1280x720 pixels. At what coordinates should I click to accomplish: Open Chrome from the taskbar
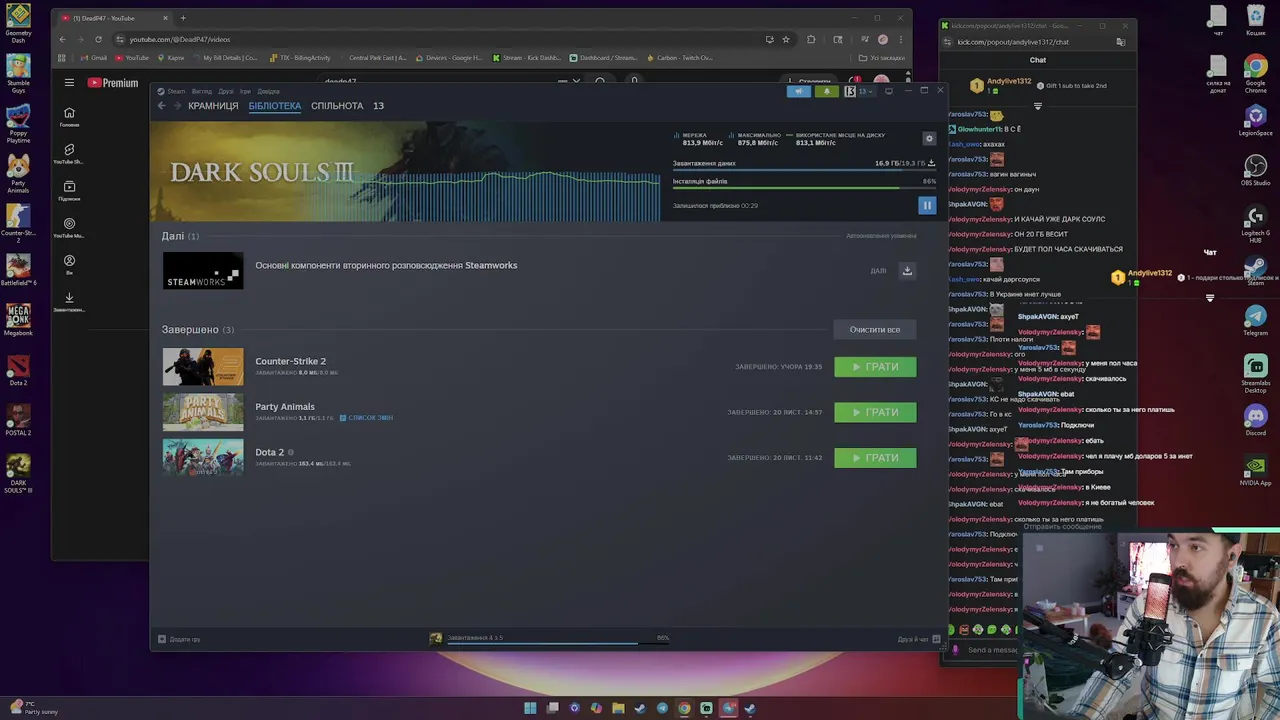click(684, 708)
